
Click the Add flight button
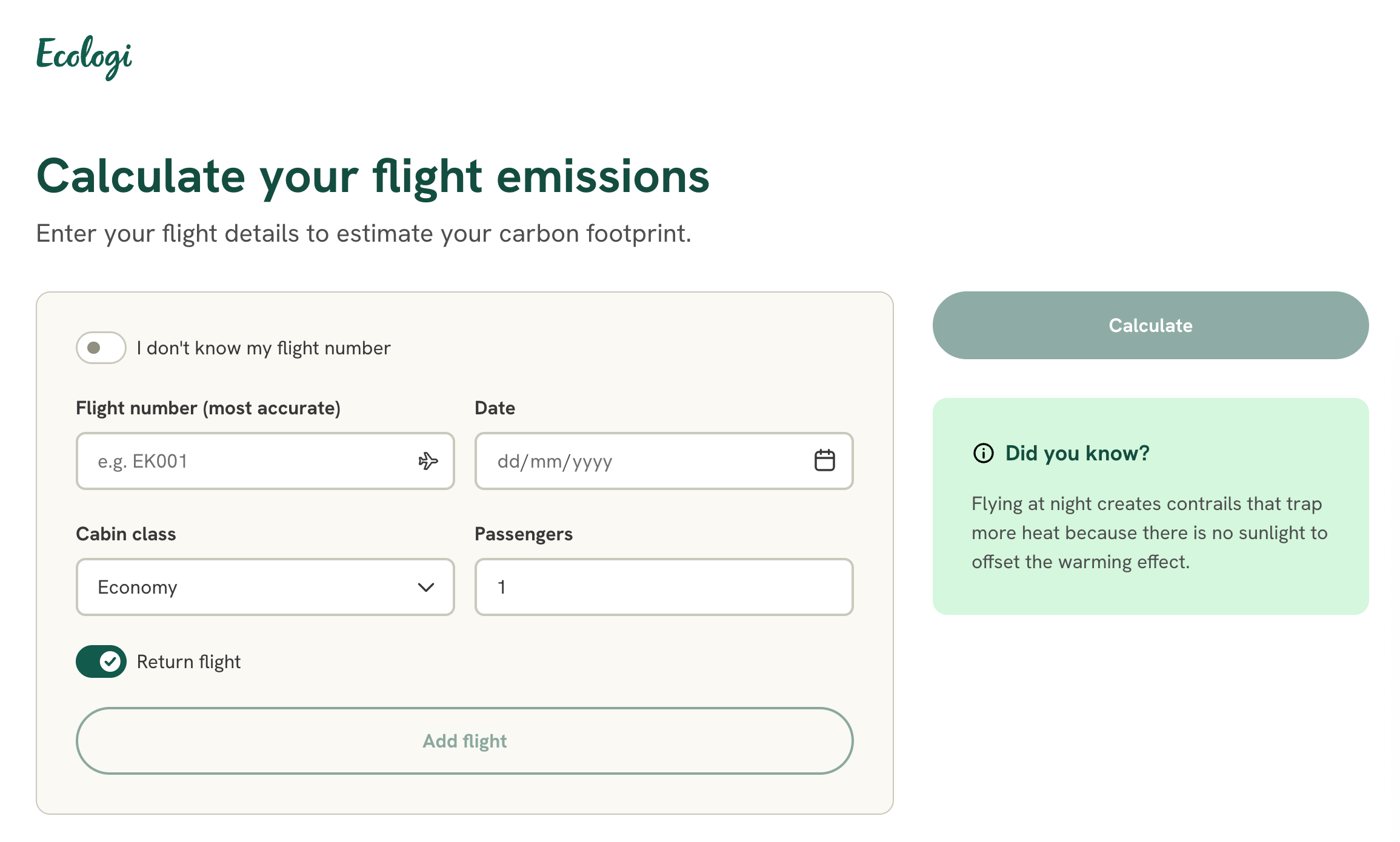tap(464, 741)
